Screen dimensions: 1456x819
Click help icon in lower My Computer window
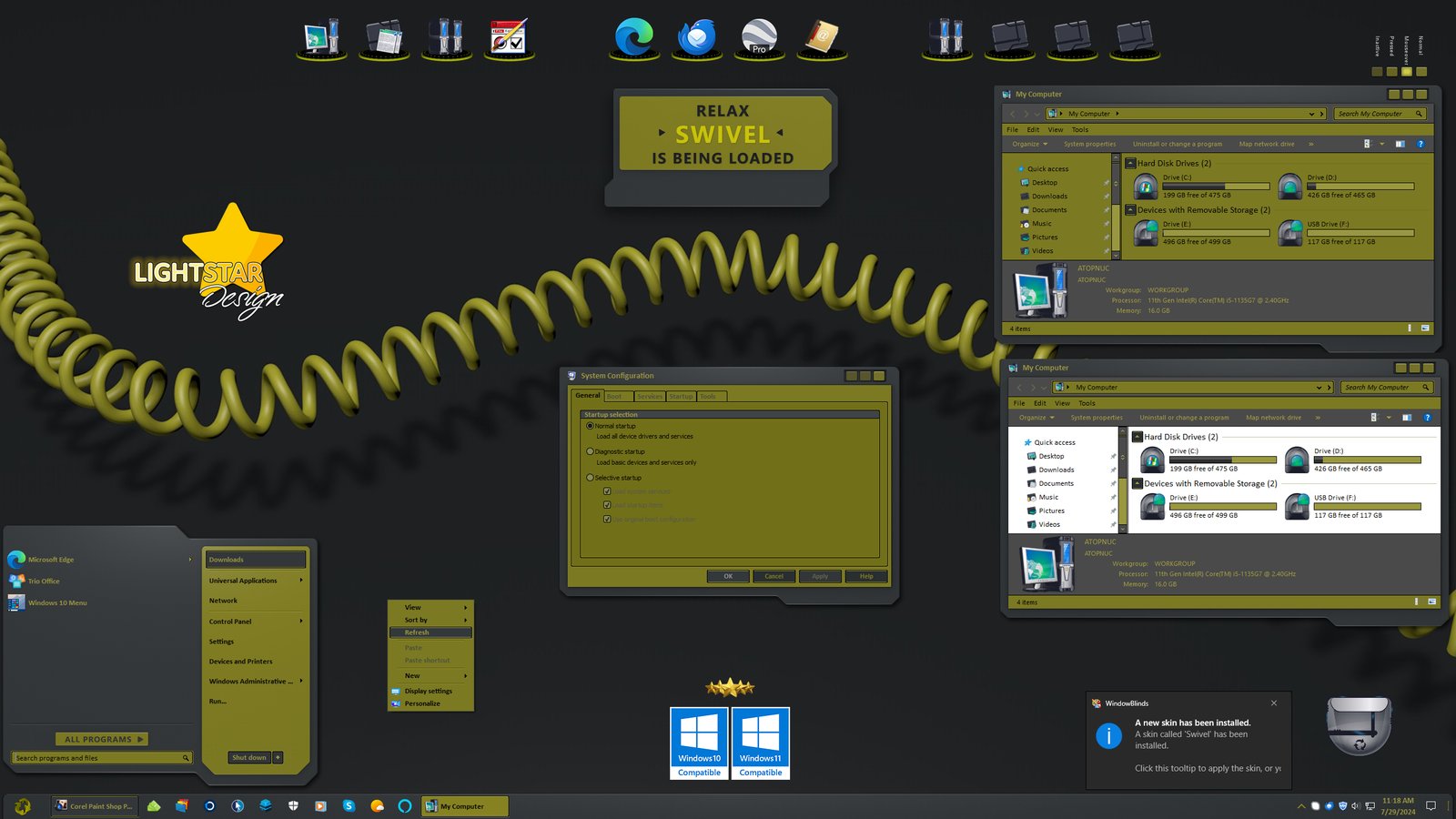[x=1427, y=418]
